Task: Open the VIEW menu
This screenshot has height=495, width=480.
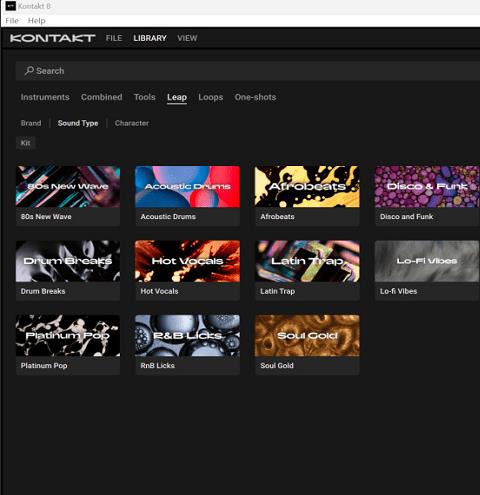Action: point(187,38)
